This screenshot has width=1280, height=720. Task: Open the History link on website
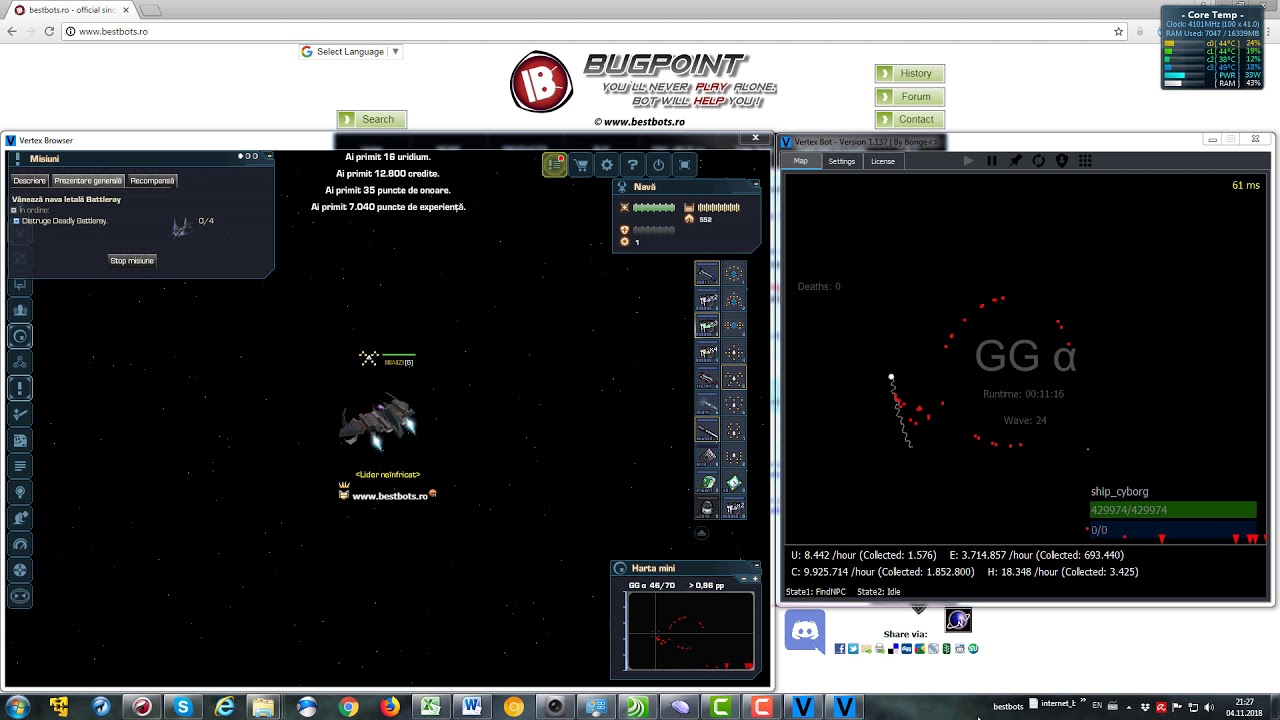coord(910,73)
